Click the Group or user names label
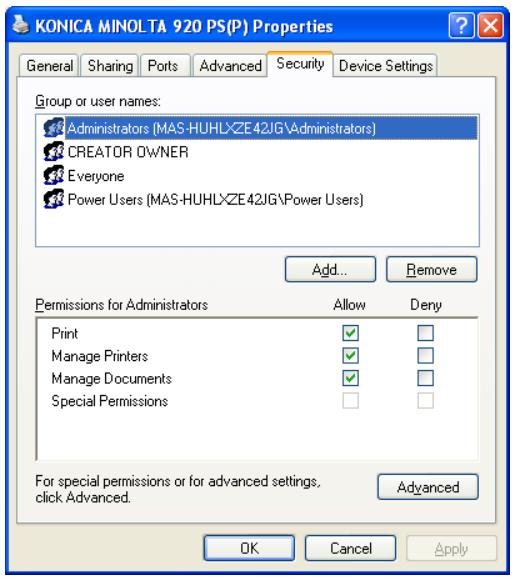This screenshot has width=515, height=579. (98, 101)
